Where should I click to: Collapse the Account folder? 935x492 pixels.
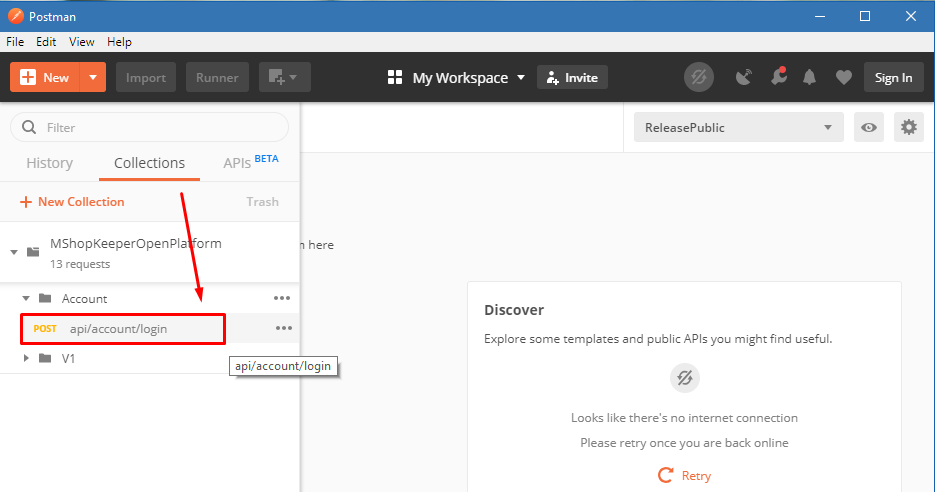[26, 298]
